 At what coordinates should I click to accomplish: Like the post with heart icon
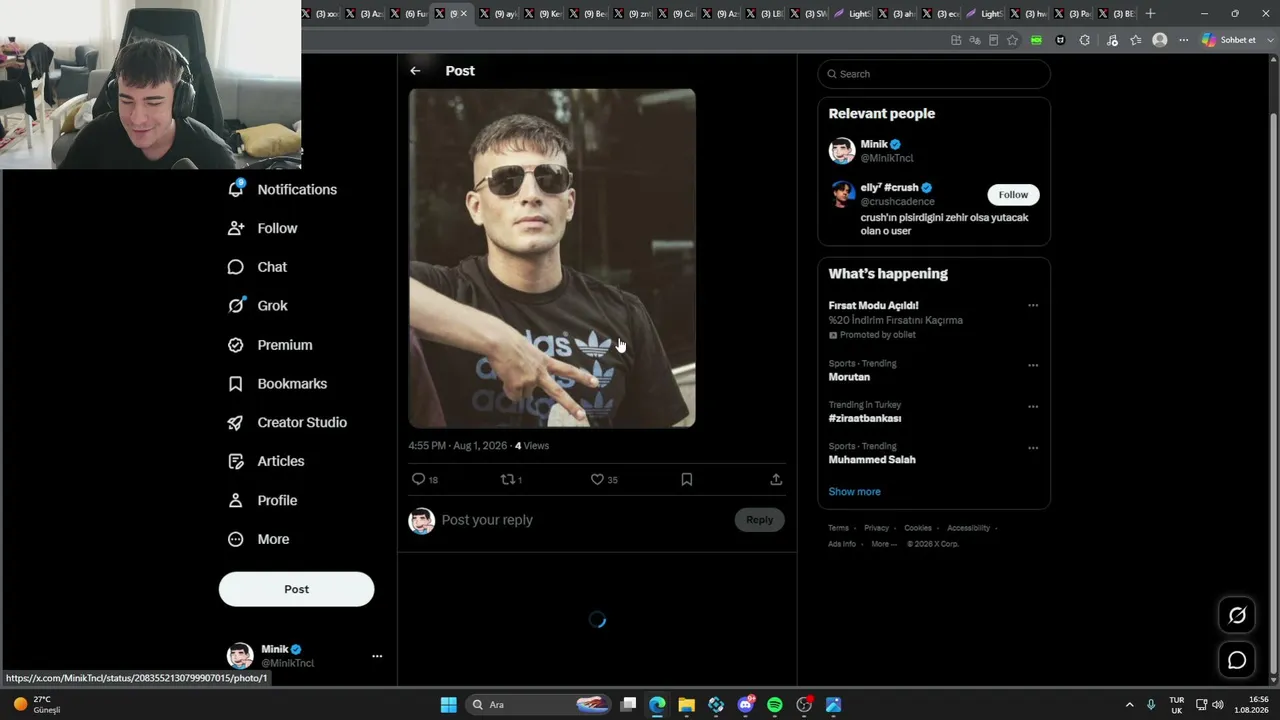pos(597,480)
